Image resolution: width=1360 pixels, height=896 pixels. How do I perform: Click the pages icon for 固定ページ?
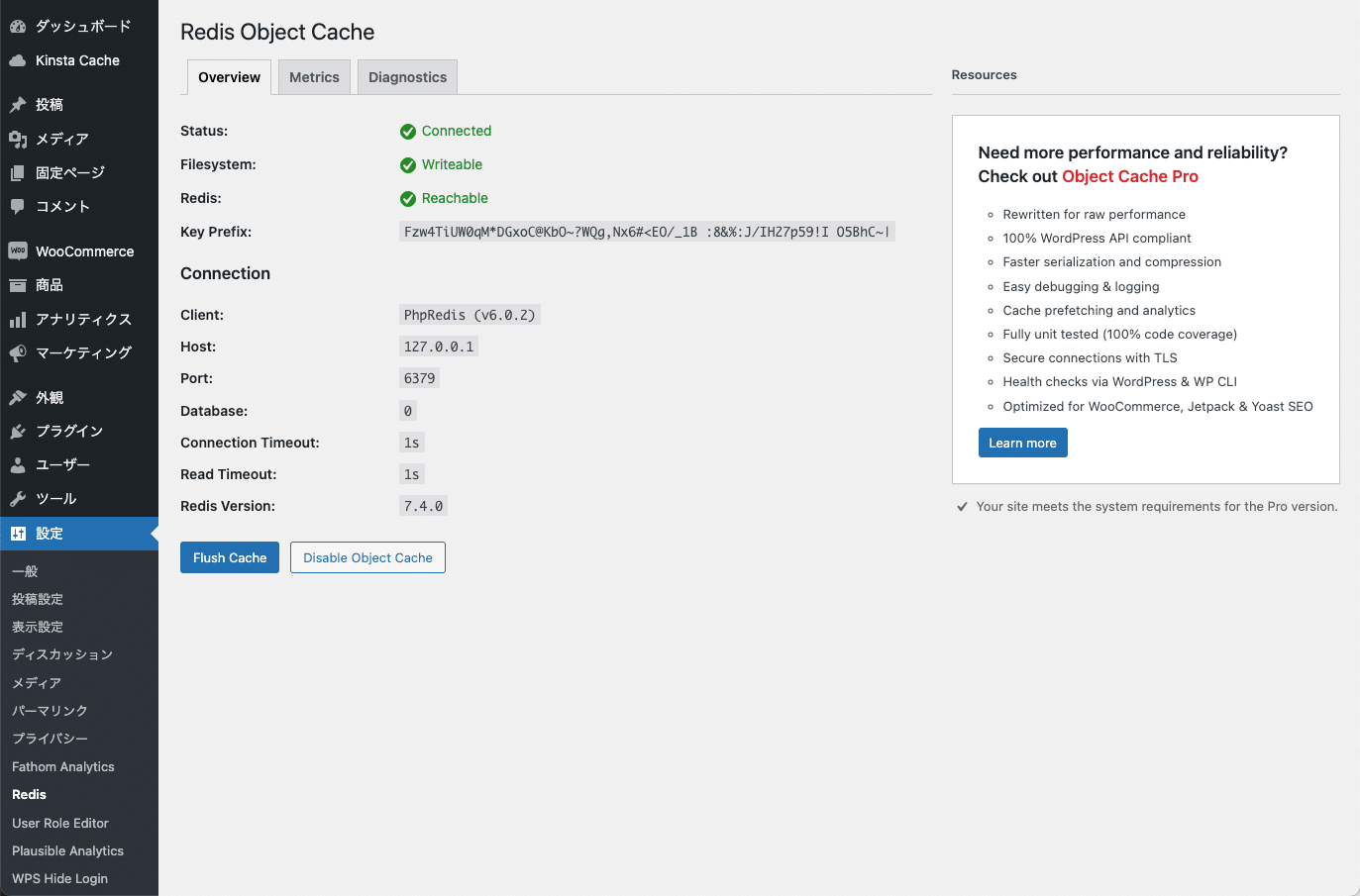point(18,173)
